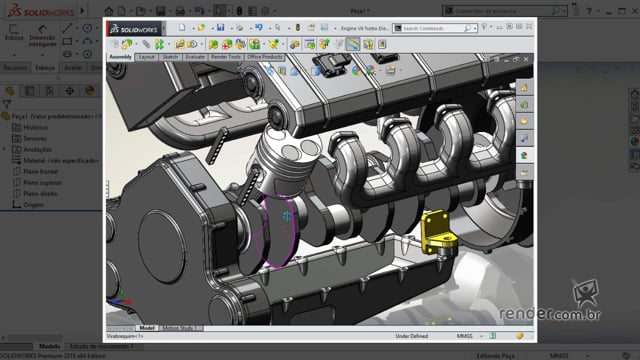Click Rebuild traffic-light icon in front window
Screen dimensions: 640x360
tap(298, 28)
